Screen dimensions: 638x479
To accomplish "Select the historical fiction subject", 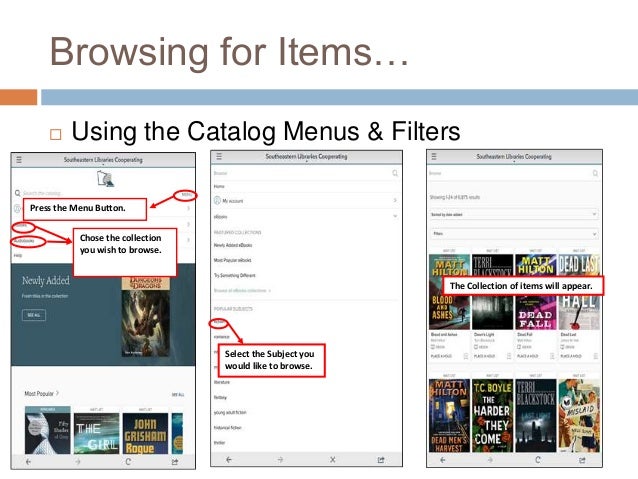I will coord(227,428).
